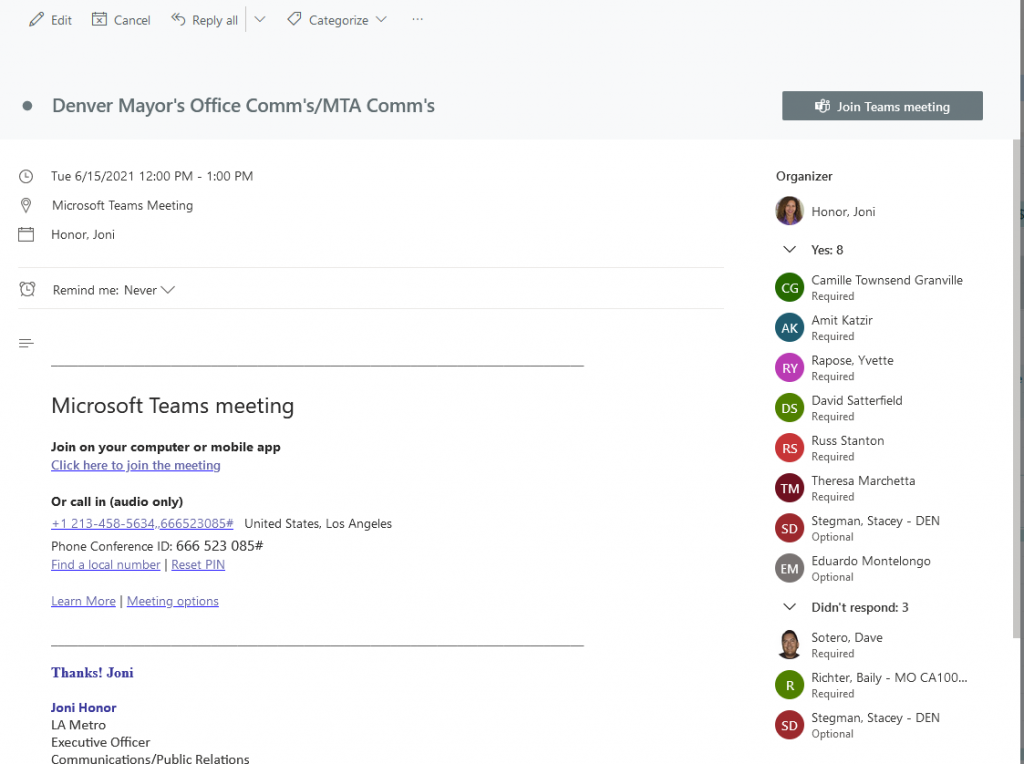1024x764 pixels.
Task: Click organizer Joni Honor's profile photo
Action: [x=790, y=211]
